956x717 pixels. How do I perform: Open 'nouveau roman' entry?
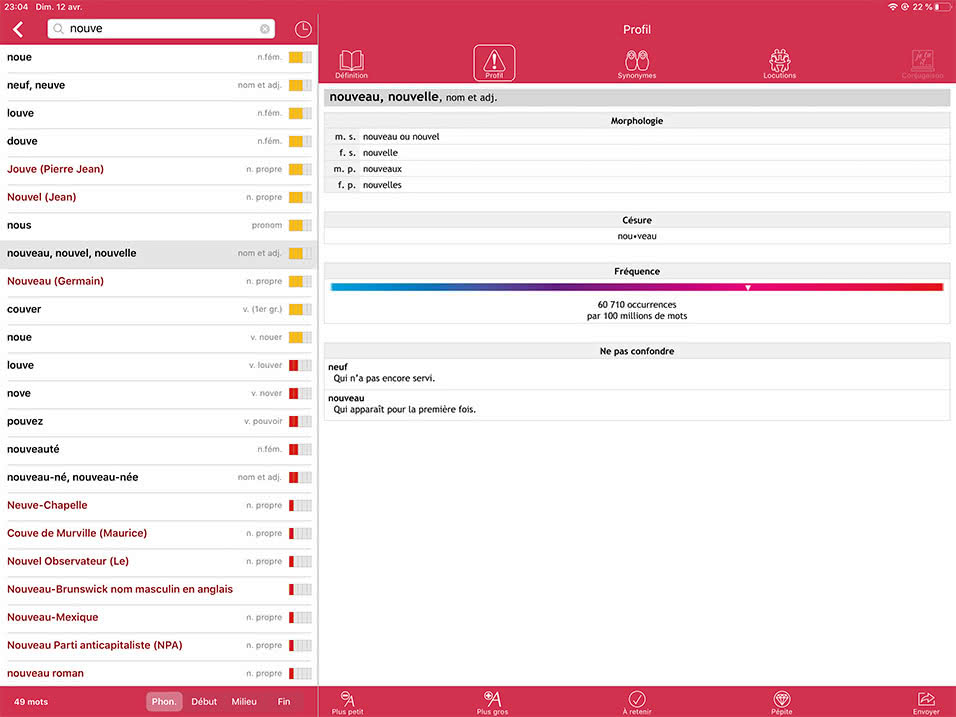click(x=159, y=674)
